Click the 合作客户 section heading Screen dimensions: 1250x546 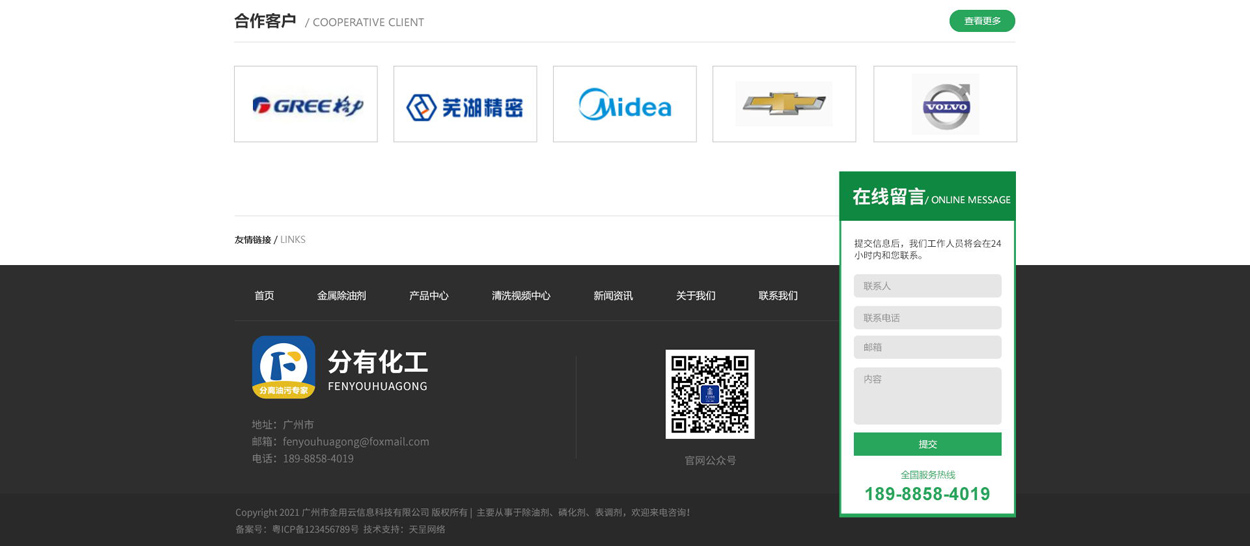[x=265, y=21]
